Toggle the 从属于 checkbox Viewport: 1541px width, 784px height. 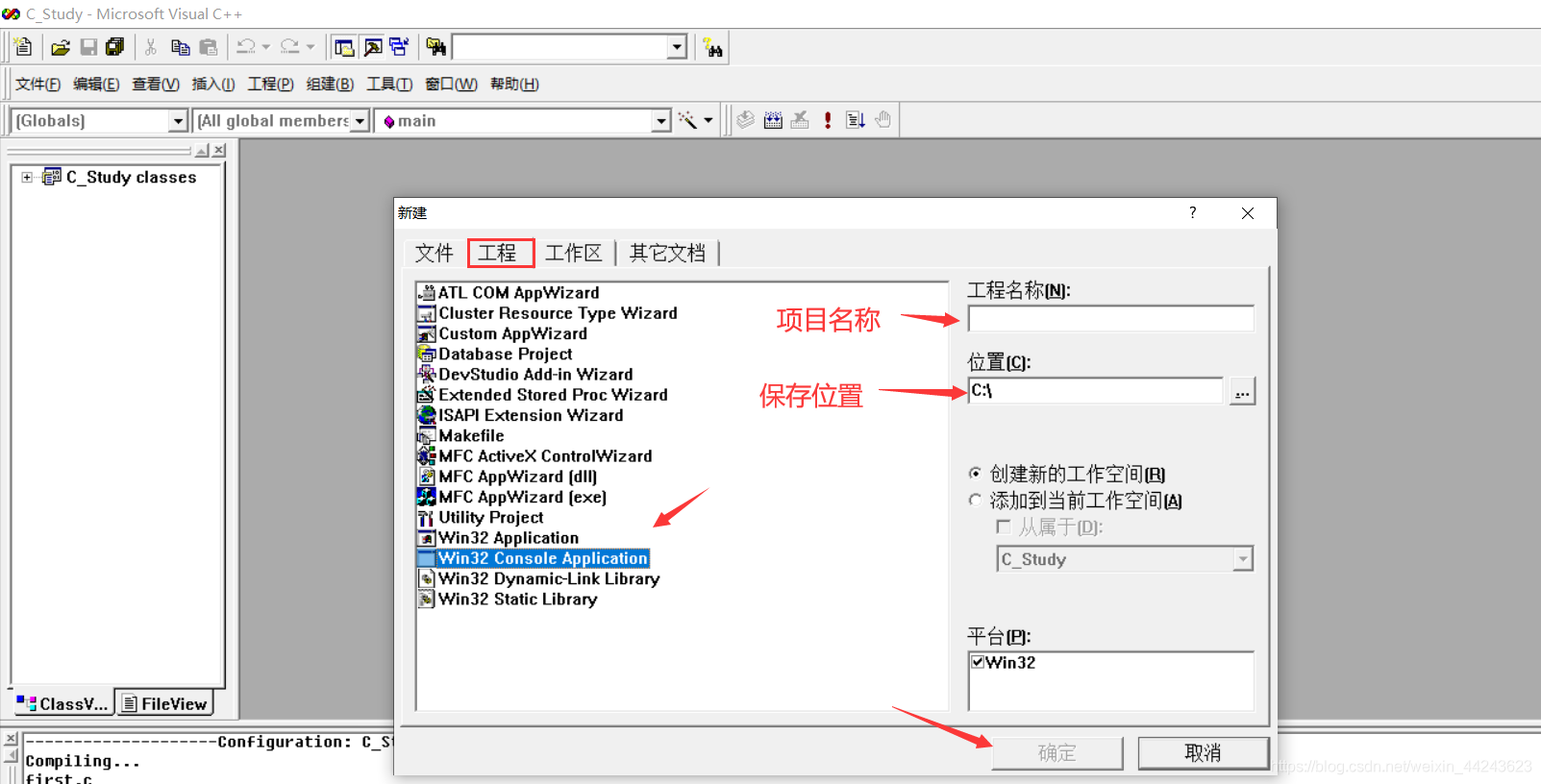(x=1004, y=527)
